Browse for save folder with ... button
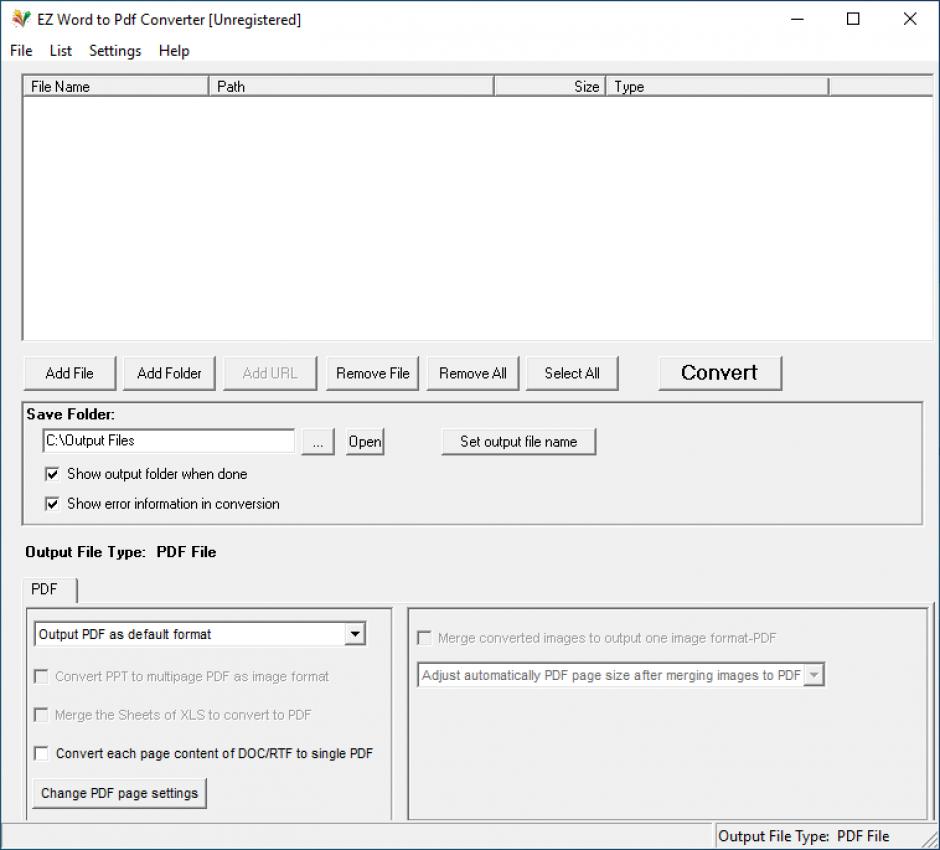Image resolution: width=940 pixels, height=850 pixels. [x=318, y=442]
